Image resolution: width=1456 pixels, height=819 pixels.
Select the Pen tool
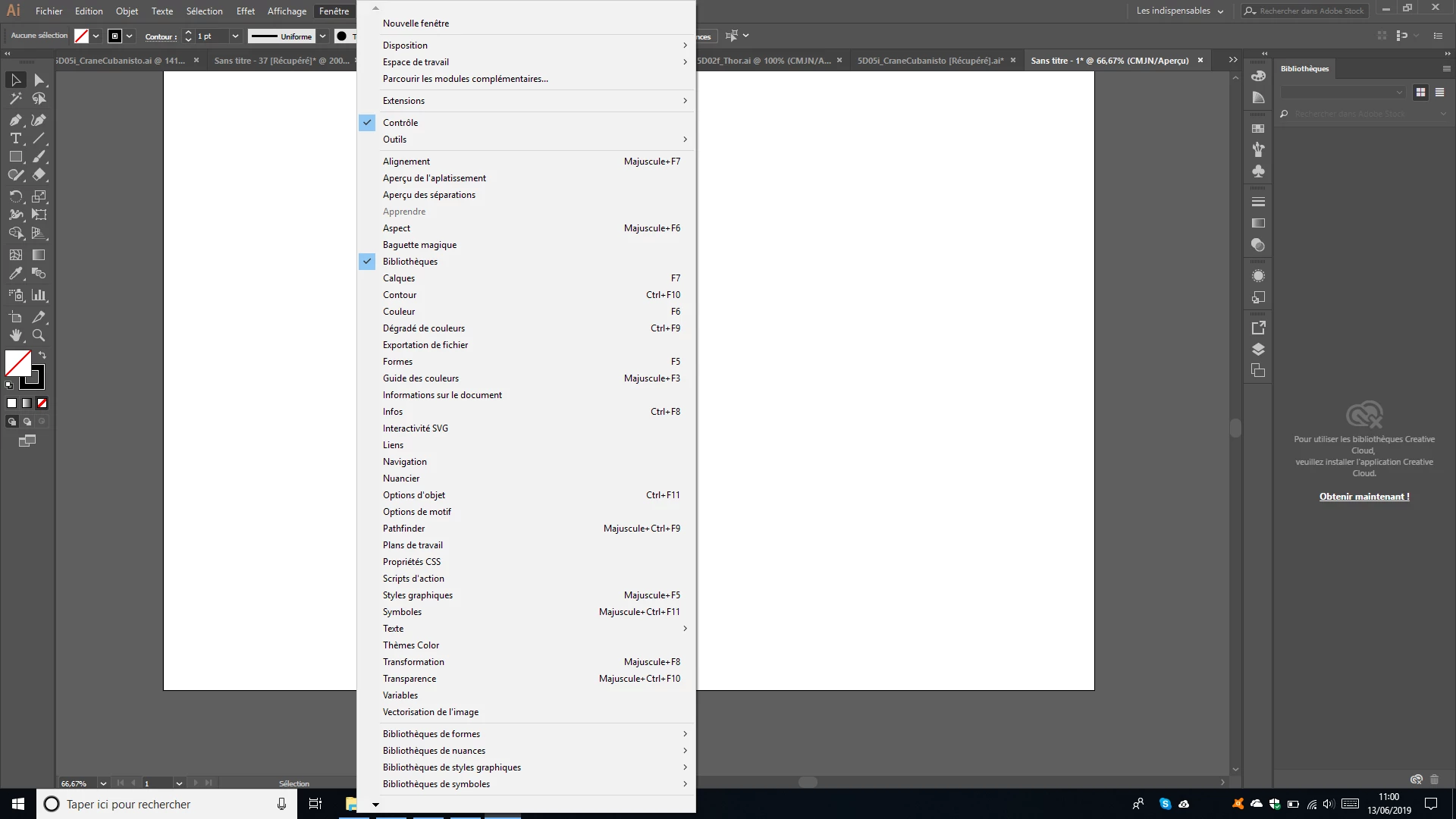coord(15,120)
